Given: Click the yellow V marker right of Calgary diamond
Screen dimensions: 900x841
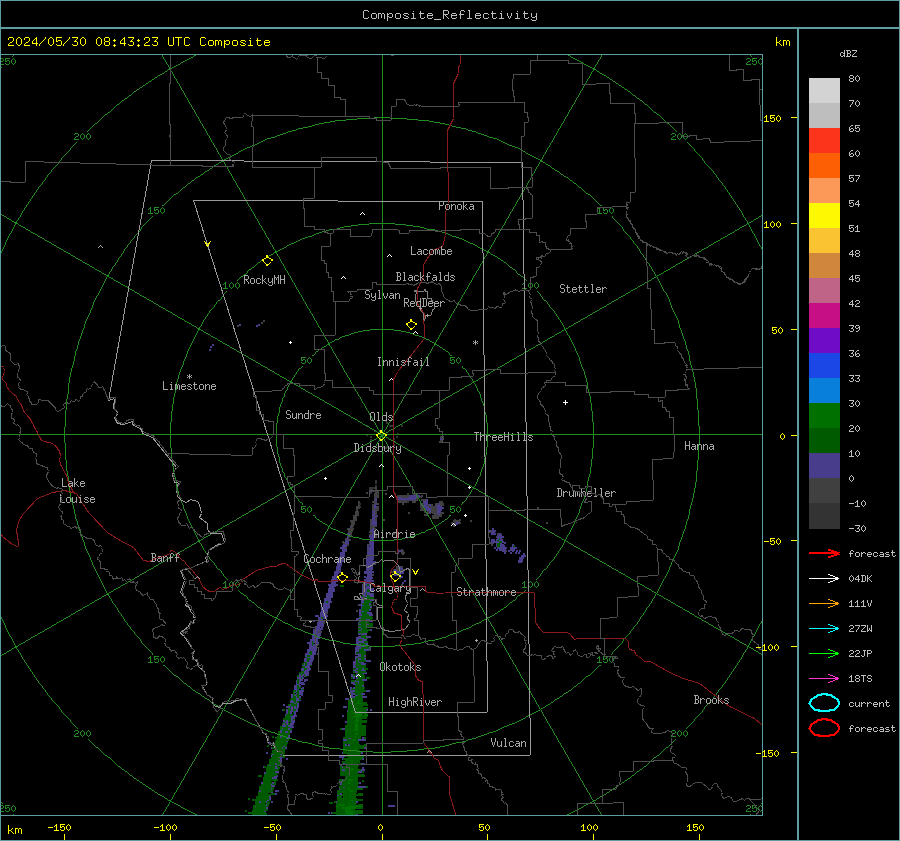Looking at the screenshot, I should 416,572.
